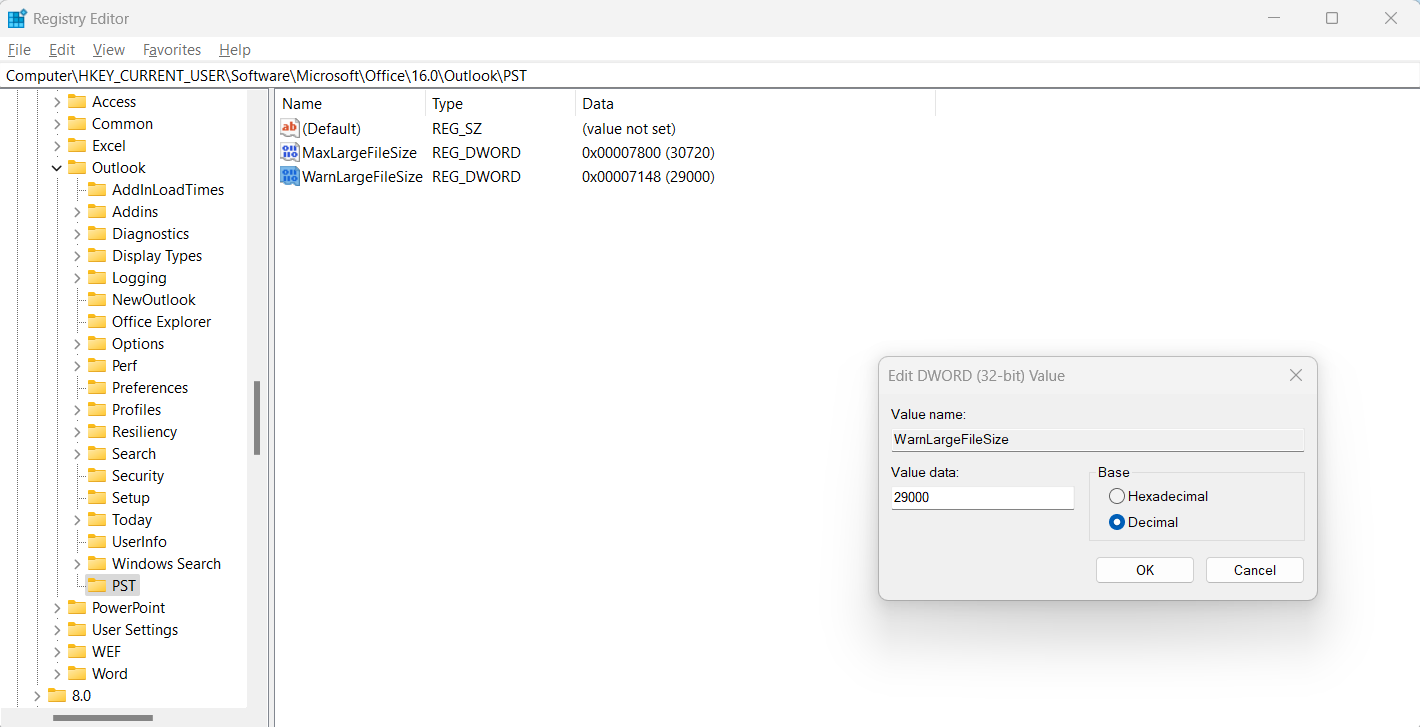Click the Excel folder icon
This screenshot has height=727, width=1420.
click(77, 145)
